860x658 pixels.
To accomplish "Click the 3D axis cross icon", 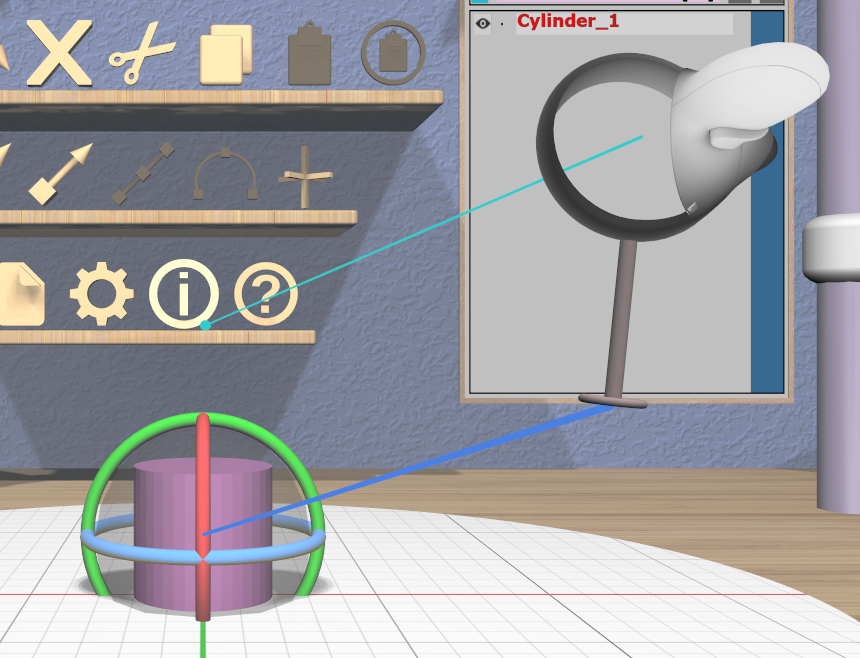I will pyautogui.click(x=305, y=178).
